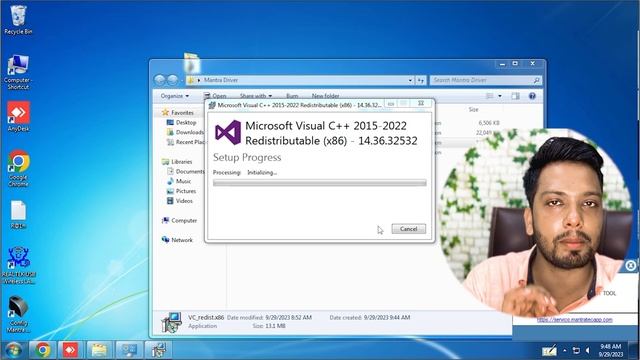
Task: Open the mantratecapp service link
Action: tap(575, 320)
